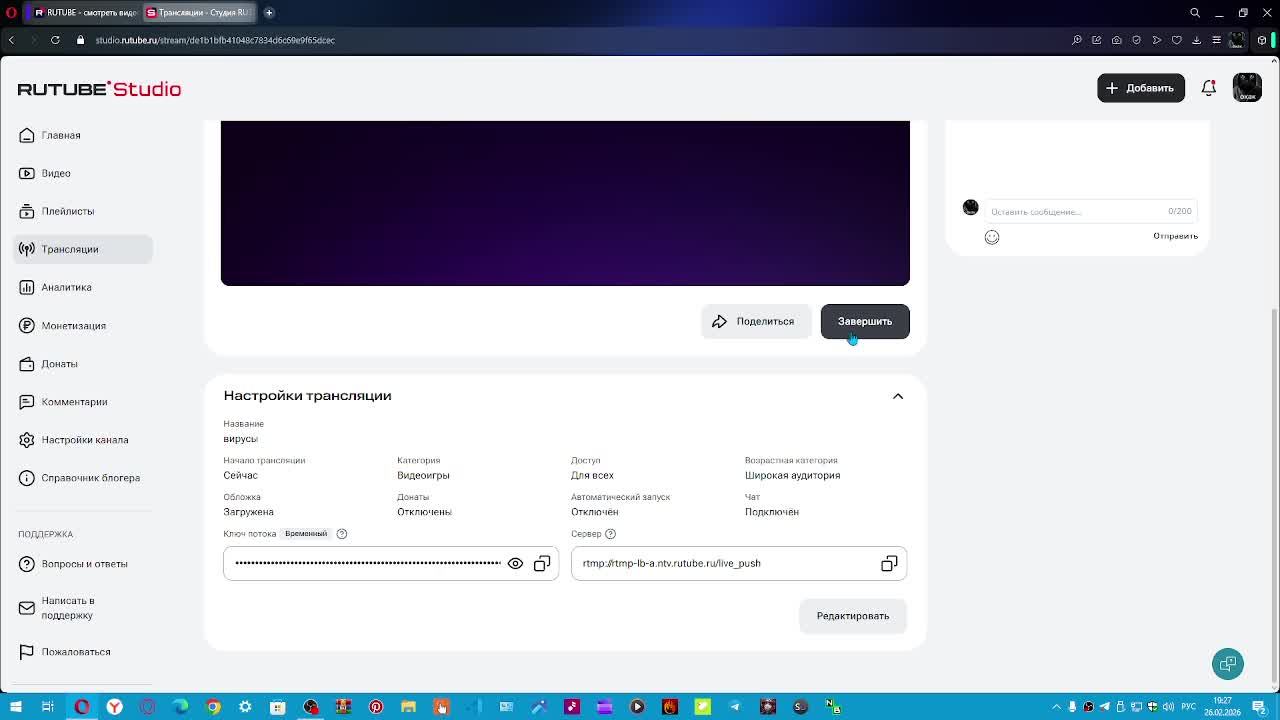Click the Ключ потока help question icon
Image resolution: width=1280 pixels, height=720 pixels.
click(342, 534)
